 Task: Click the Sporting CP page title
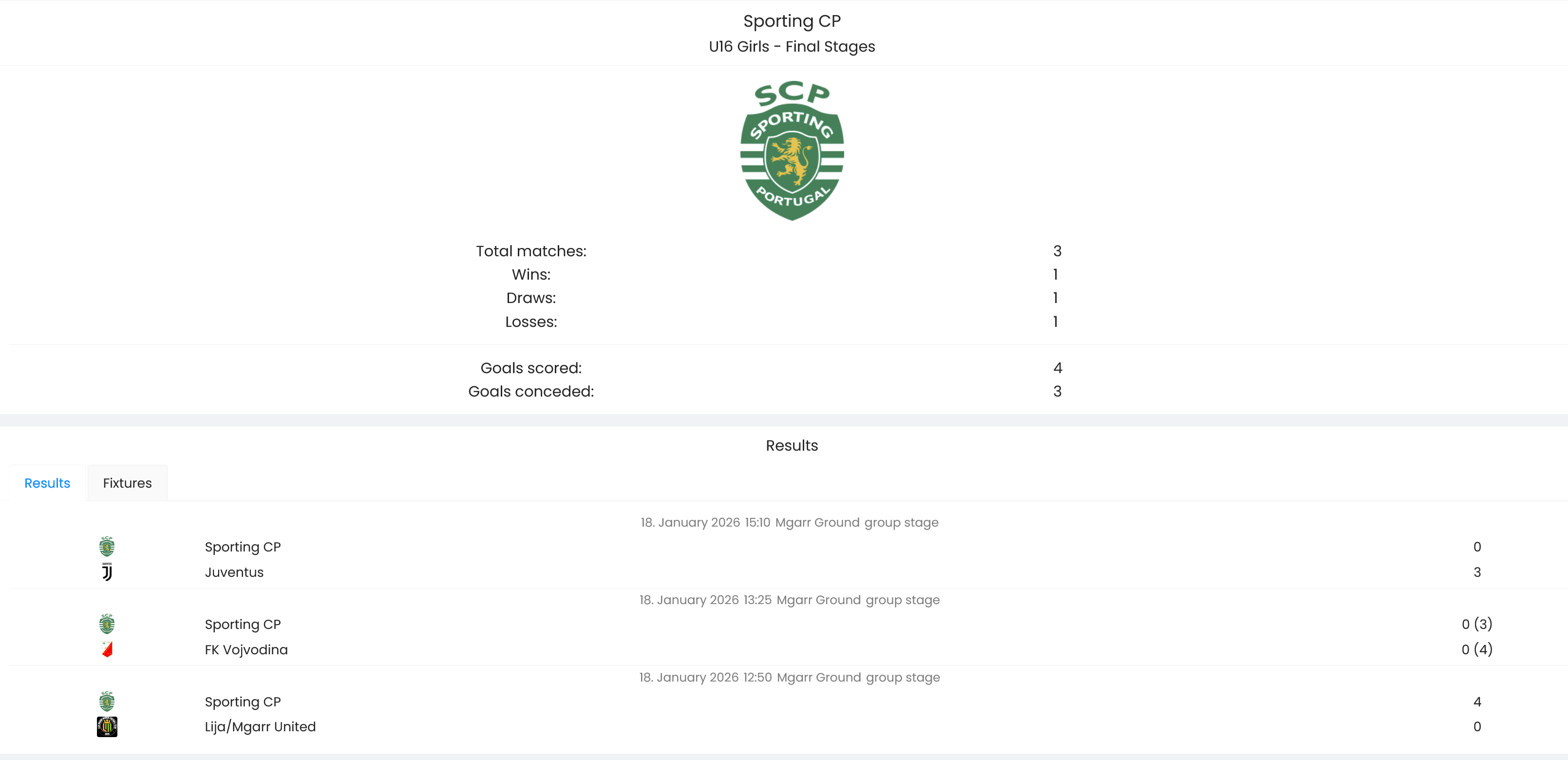[791, 21]
